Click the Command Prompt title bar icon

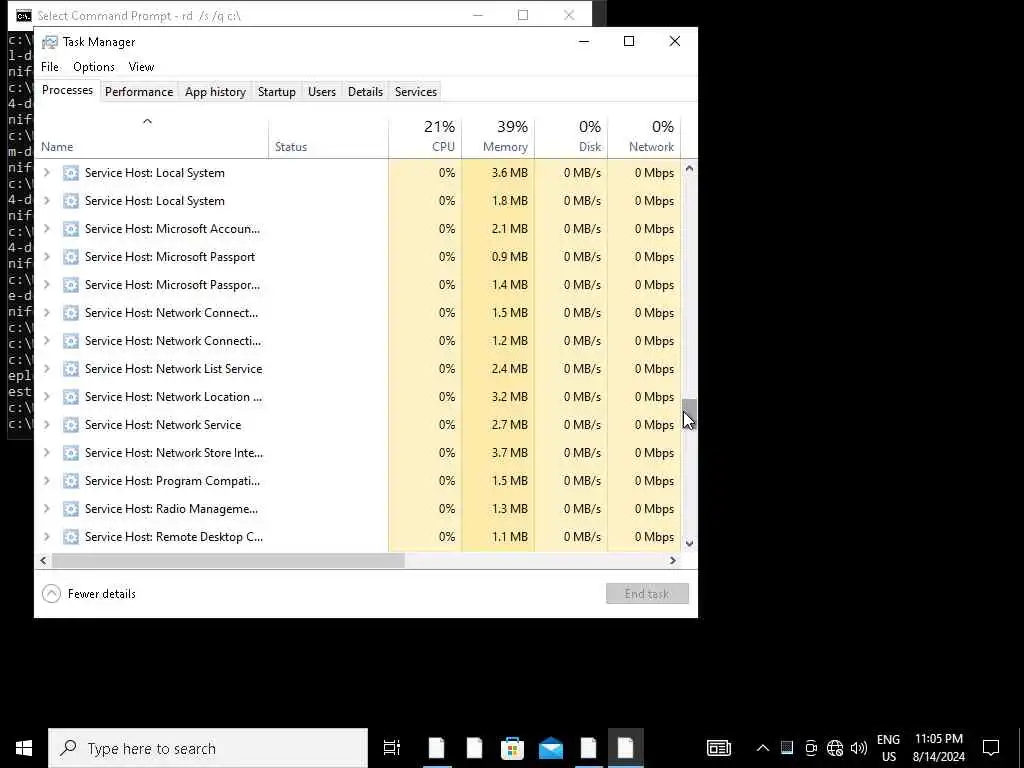24,16
